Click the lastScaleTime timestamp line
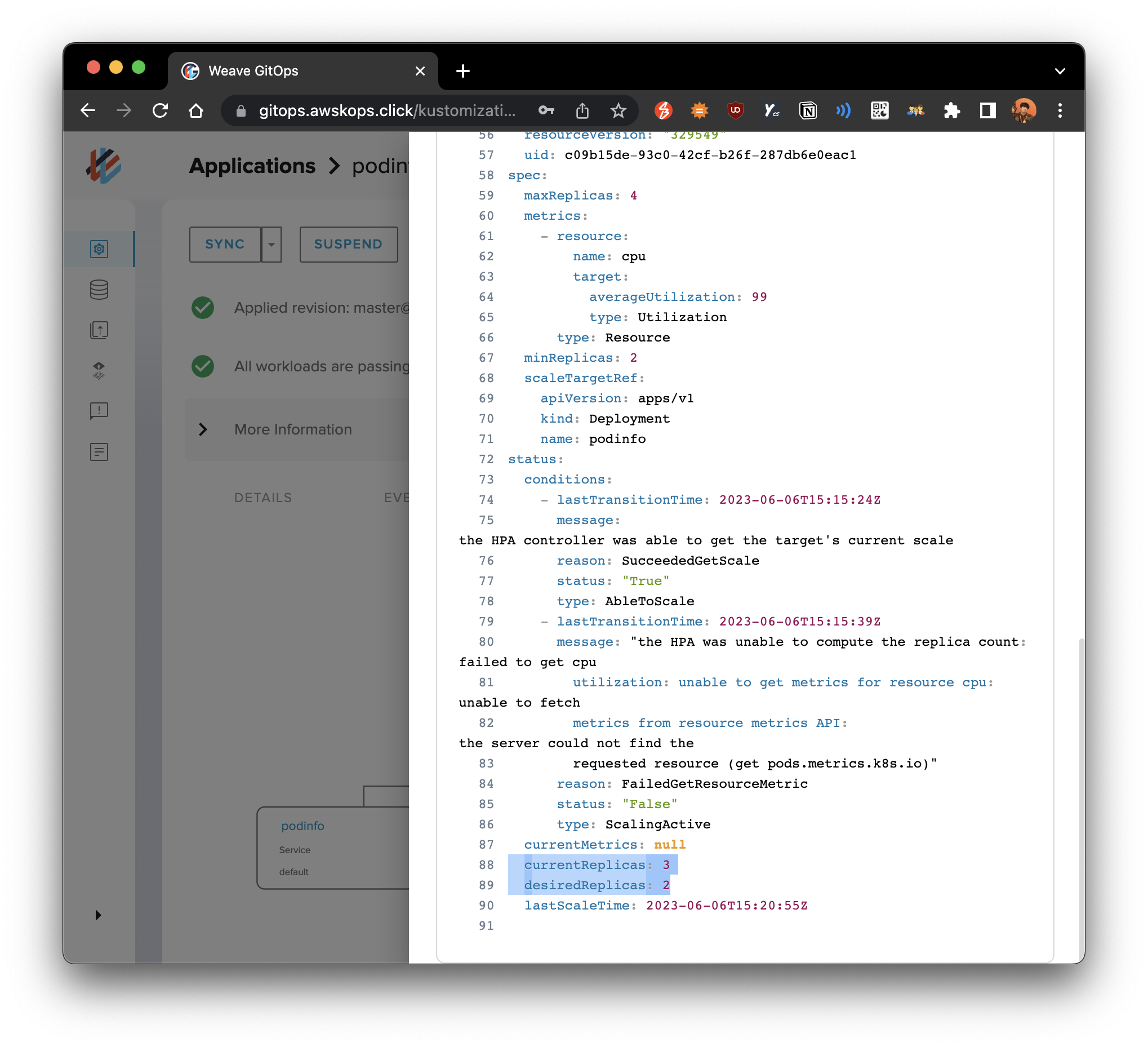 pyautogui.click(x=666, y=906)
